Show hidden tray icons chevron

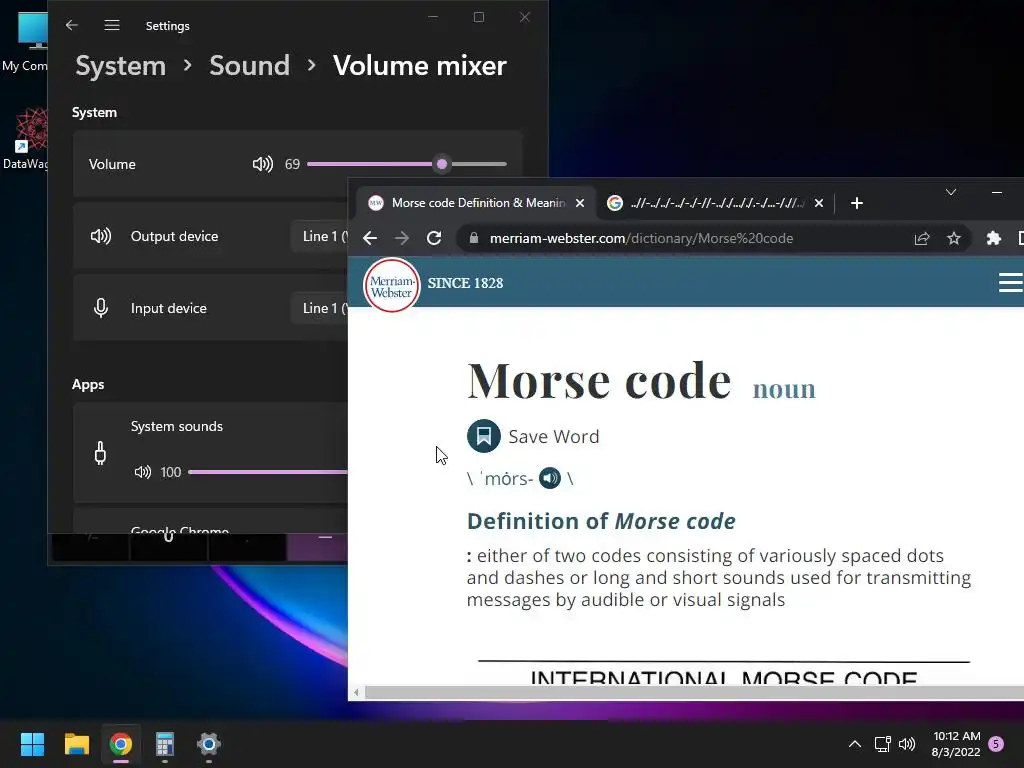pos(854,744)
